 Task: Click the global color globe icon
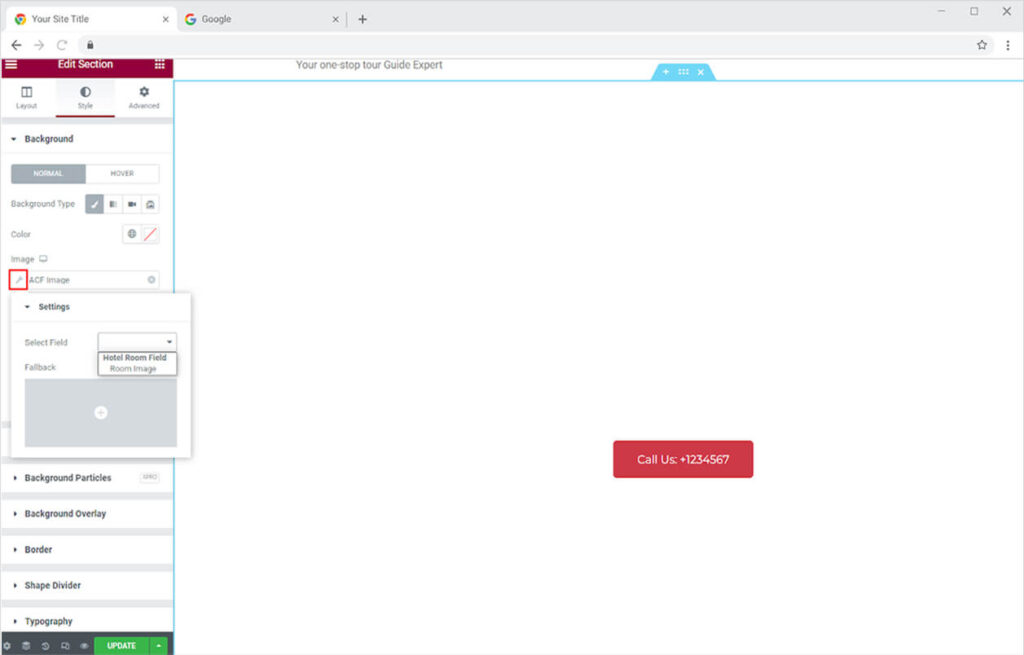click(x=131, y=234)
